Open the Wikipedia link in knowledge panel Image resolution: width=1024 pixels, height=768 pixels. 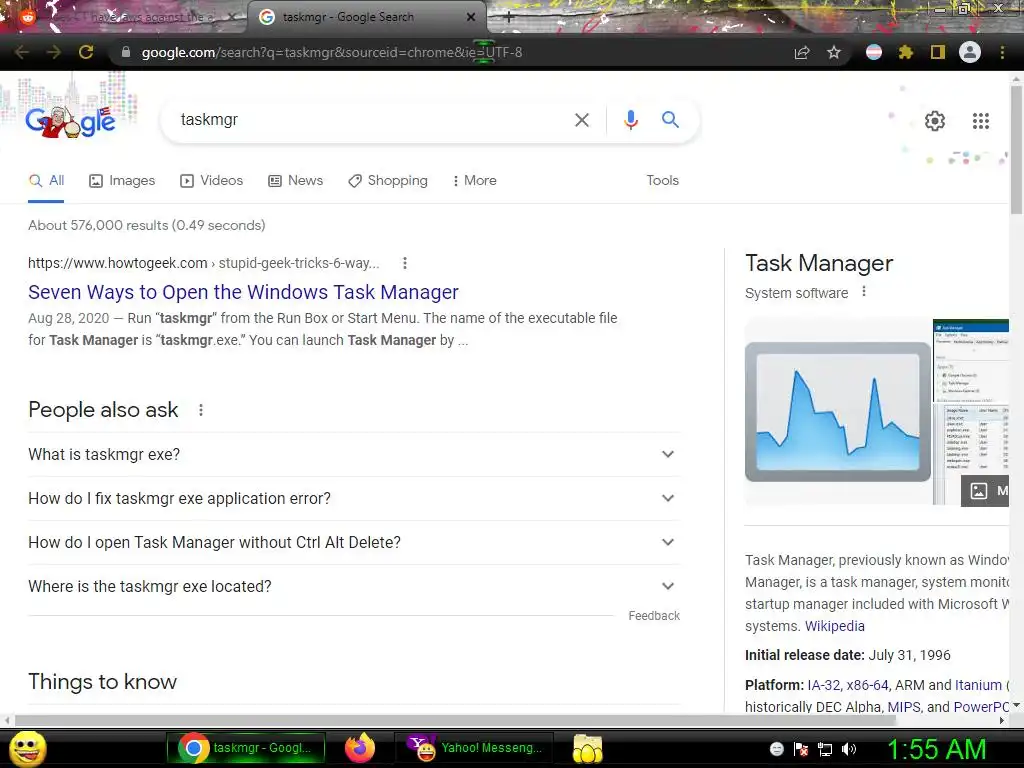click(x=835, y=626)
